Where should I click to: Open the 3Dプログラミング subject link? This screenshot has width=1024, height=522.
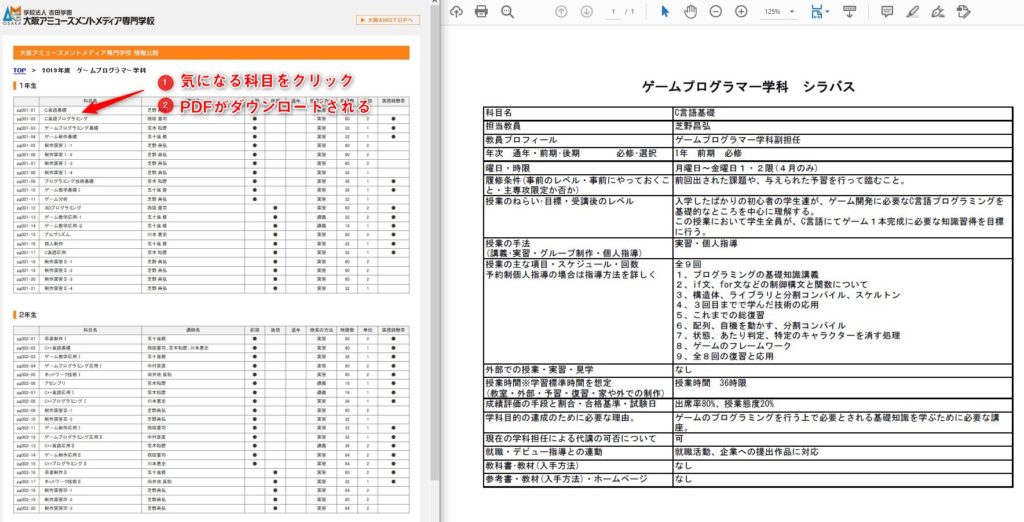pyautogui.click(x=63, y=208)
